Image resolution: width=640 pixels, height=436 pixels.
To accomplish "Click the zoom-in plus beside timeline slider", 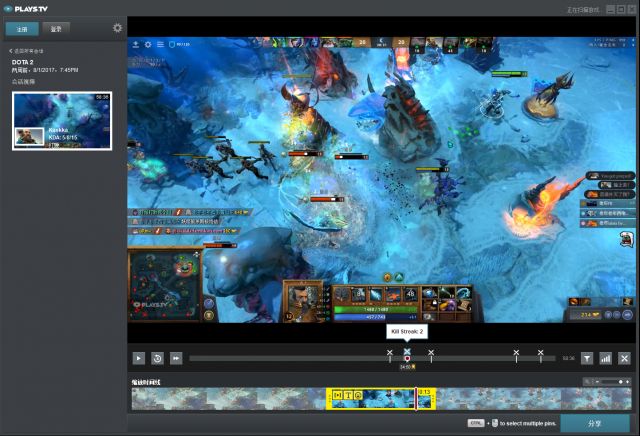I will tap(627, 382).
